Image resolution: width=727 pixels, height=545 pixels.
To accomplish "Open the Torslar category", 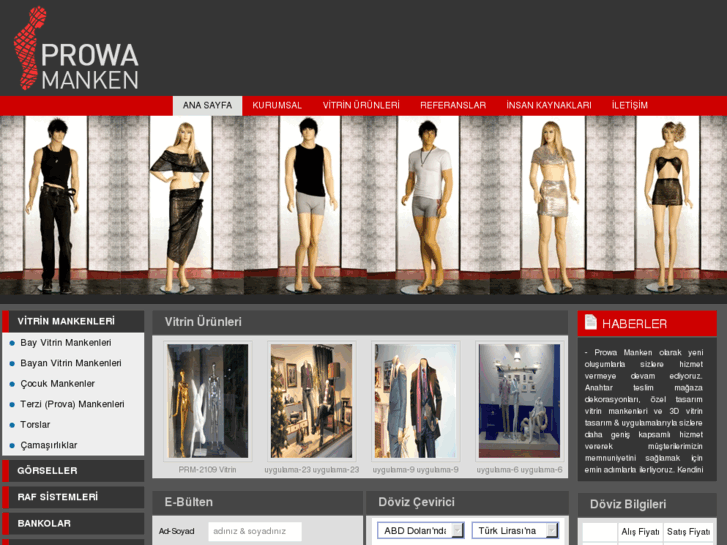I will 35,424.
